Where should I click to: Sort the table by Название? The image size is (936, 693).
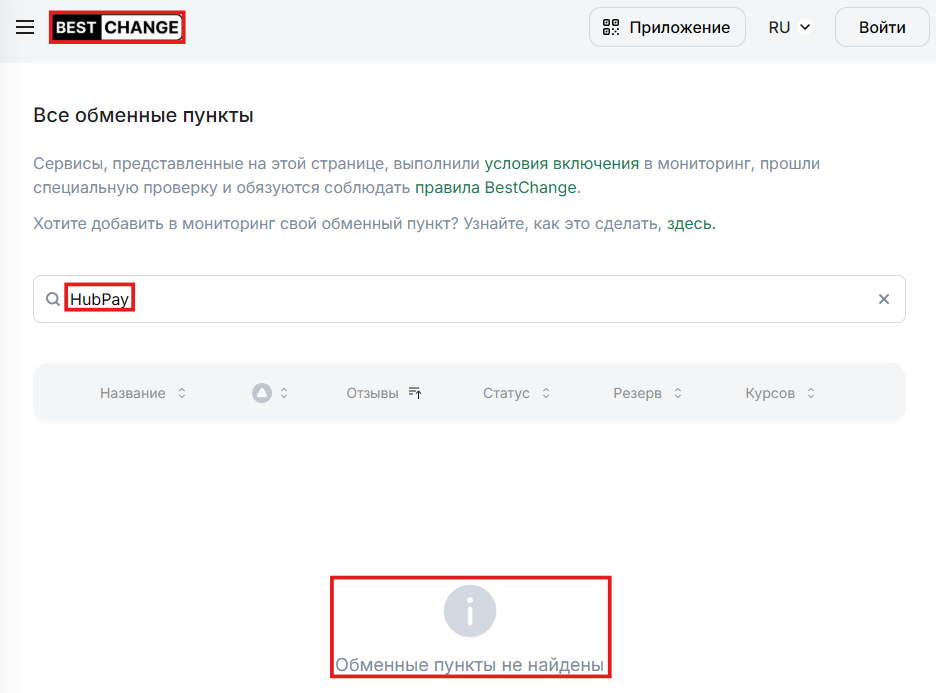pyautogui.click(x=131, y=393)
